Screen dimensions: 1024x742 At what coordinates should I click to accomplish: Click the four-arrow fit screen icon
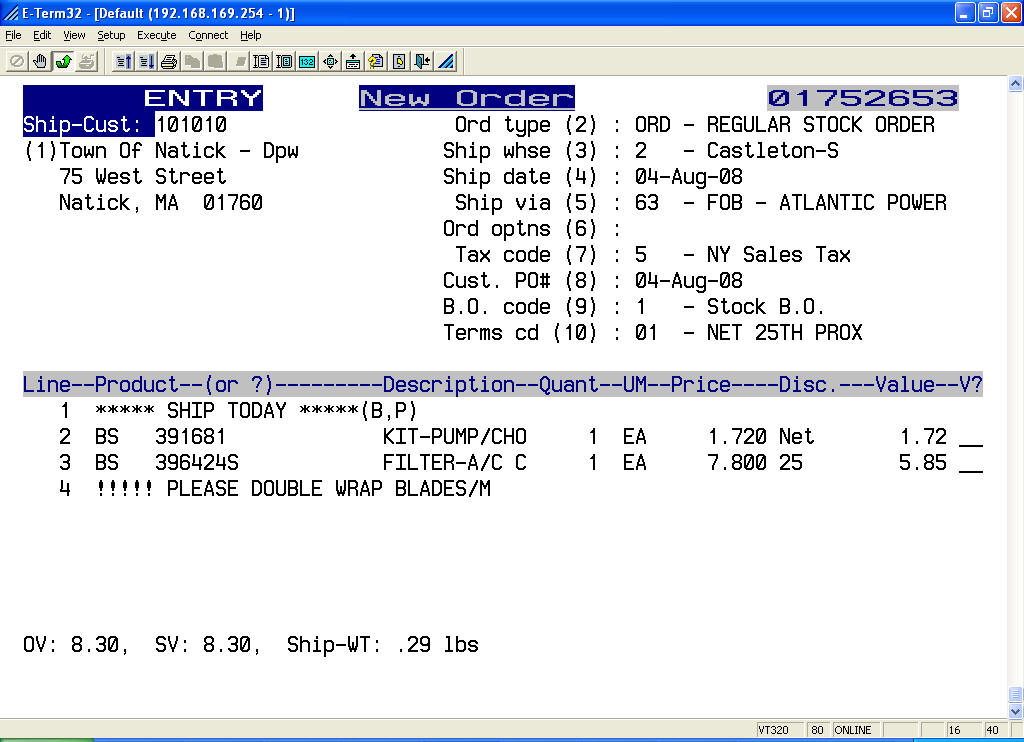pos(330,61)
